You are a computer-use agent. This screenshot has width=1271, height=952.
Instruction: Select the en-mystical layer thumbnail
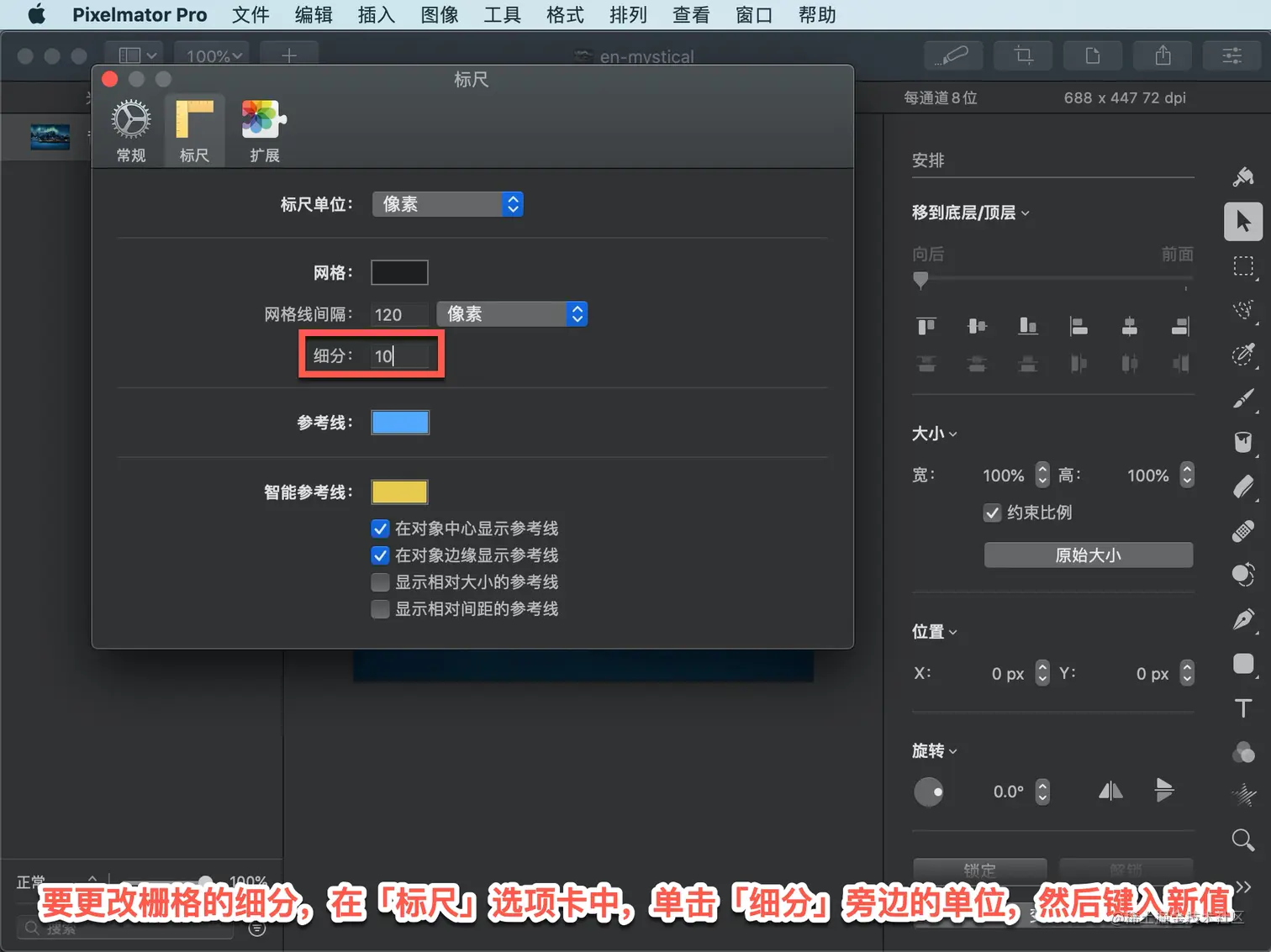[x=50, y=136]
